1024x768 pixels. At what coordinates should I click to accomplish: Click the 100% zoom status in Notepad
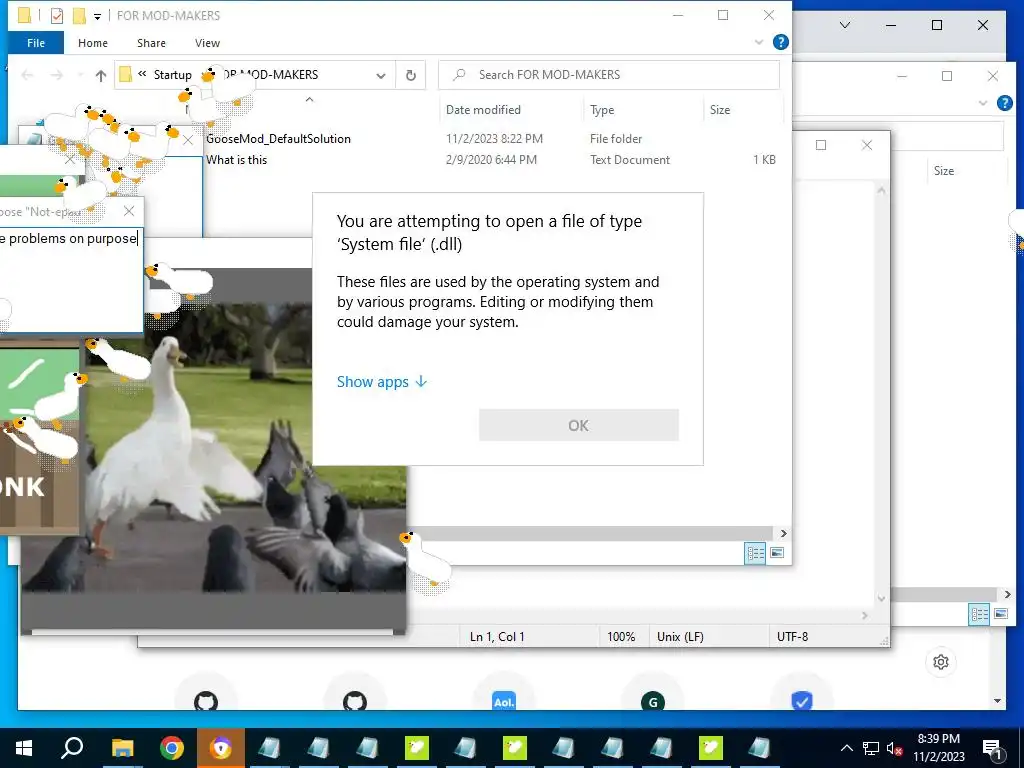(621, 636)
